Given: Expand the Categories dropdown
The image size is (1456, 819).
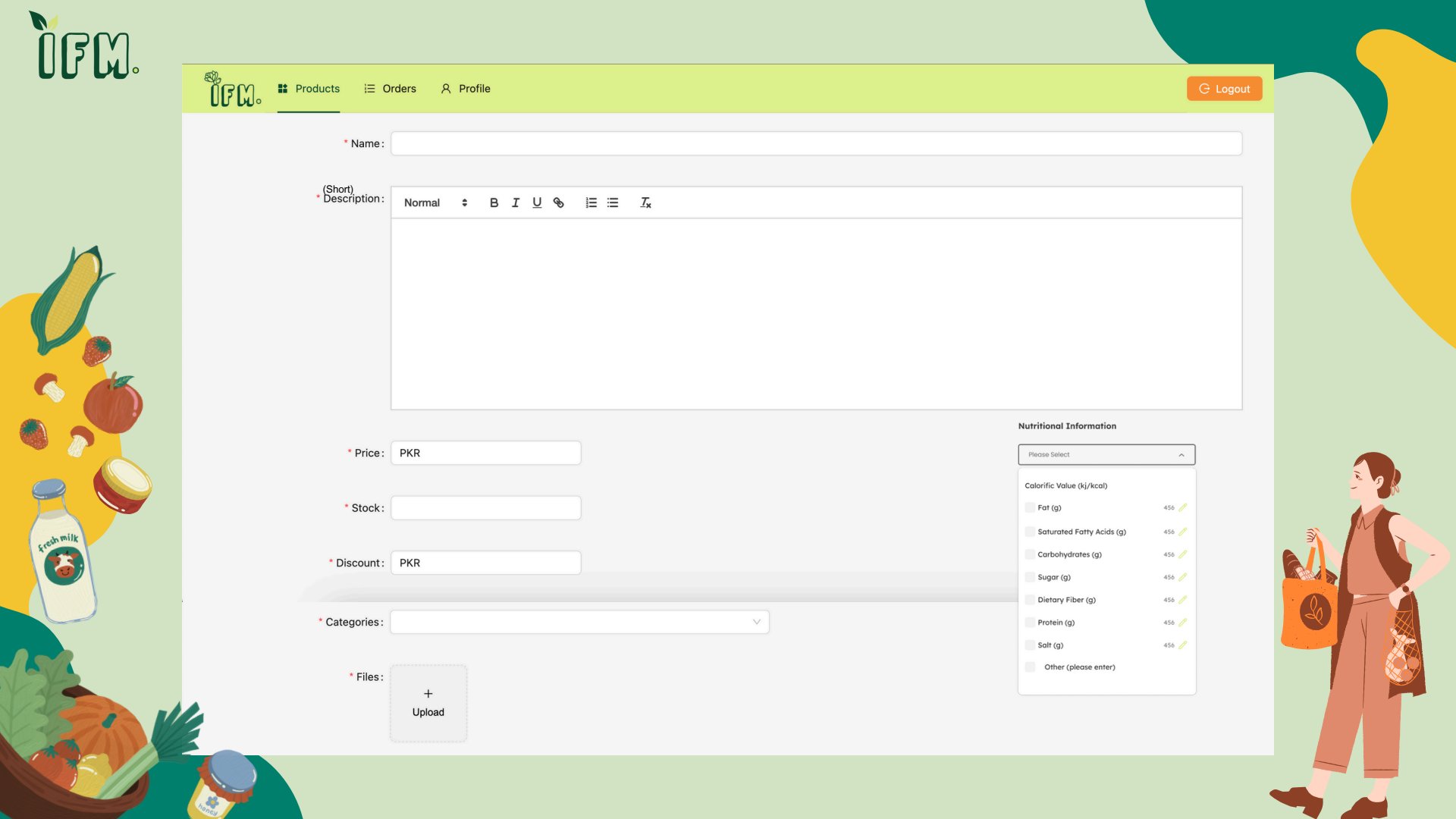Looking at the screenshot, I should 579,622.
